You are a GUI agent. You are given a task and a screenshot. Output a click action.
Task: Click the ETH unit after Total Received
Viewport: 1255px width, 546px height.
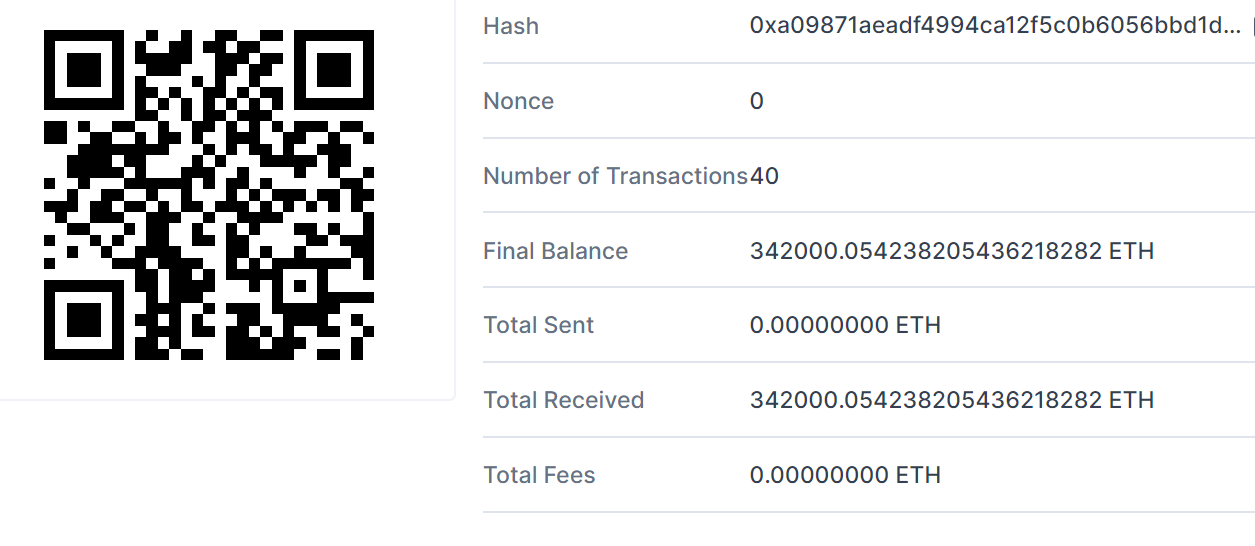point(1132,400)
